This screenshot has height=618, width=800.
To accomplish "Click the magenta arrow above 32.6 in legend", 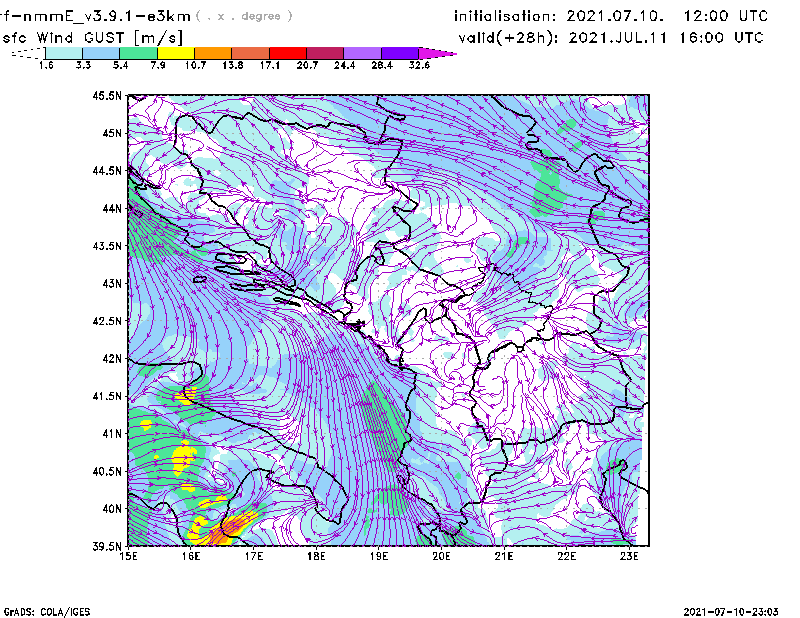I will 437,53.
